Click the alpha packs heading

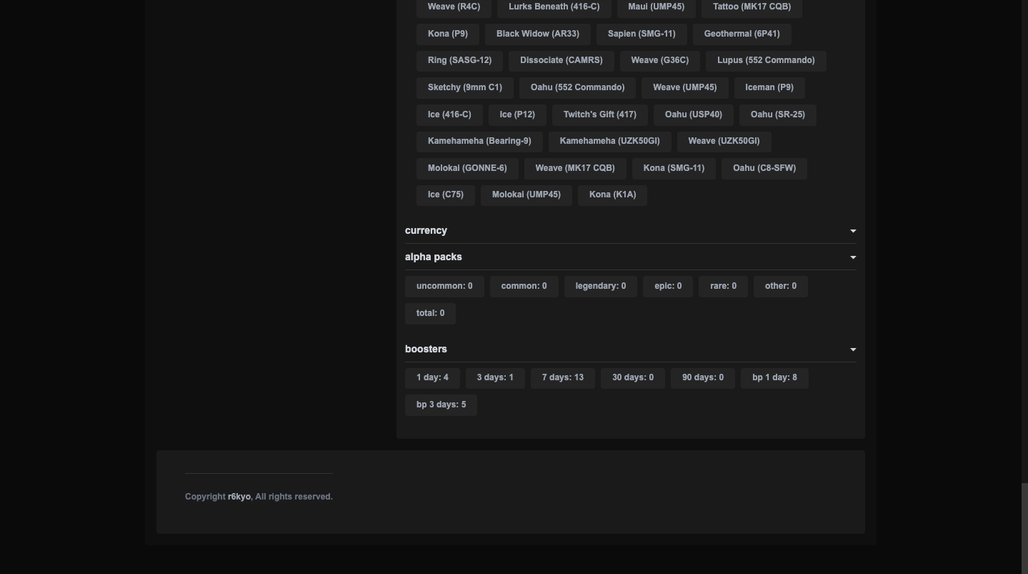pos(433,257)
